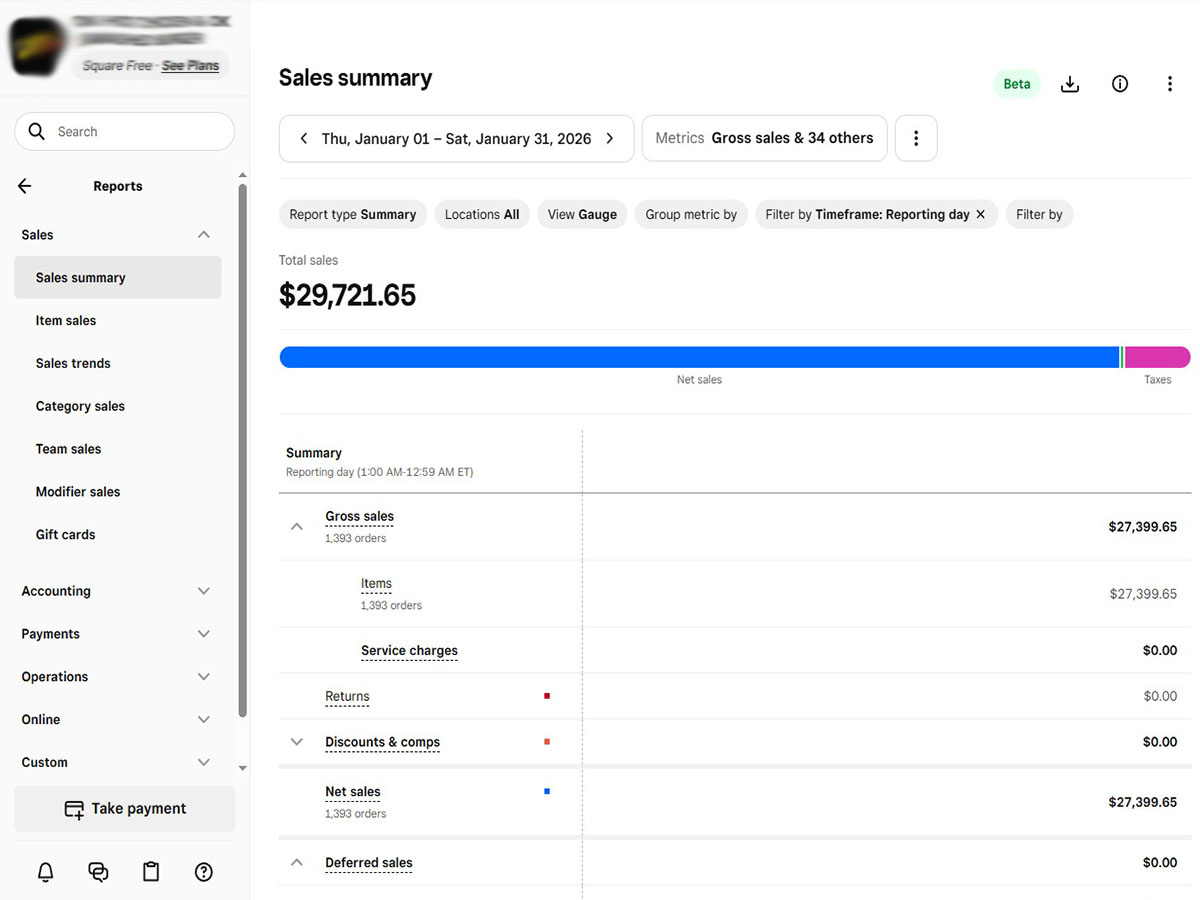Open the info circle icon
1200x900 pixels.
click(1120, 84)
